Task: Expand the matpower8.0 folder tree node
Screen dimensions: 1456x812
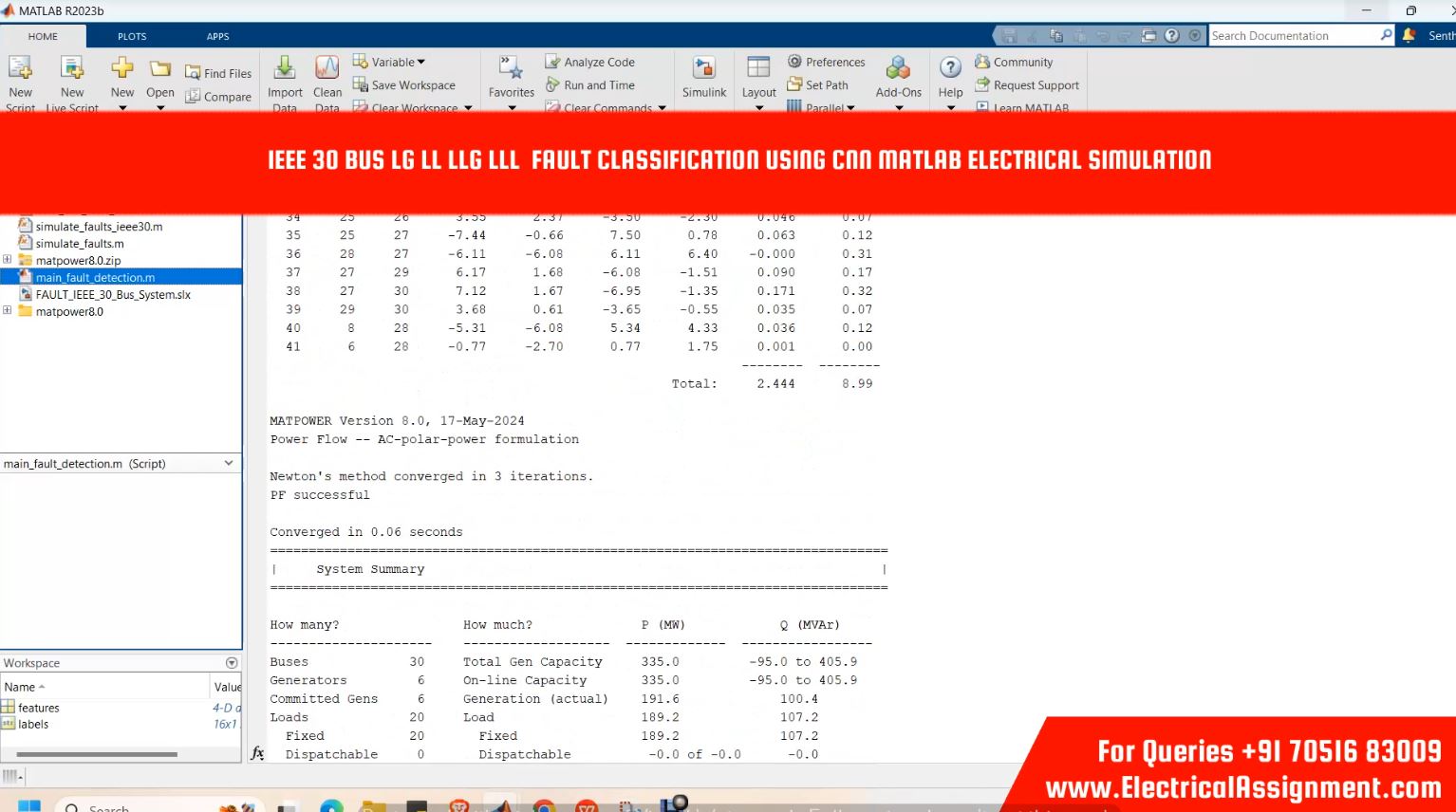Action: (x=8, y=311)
